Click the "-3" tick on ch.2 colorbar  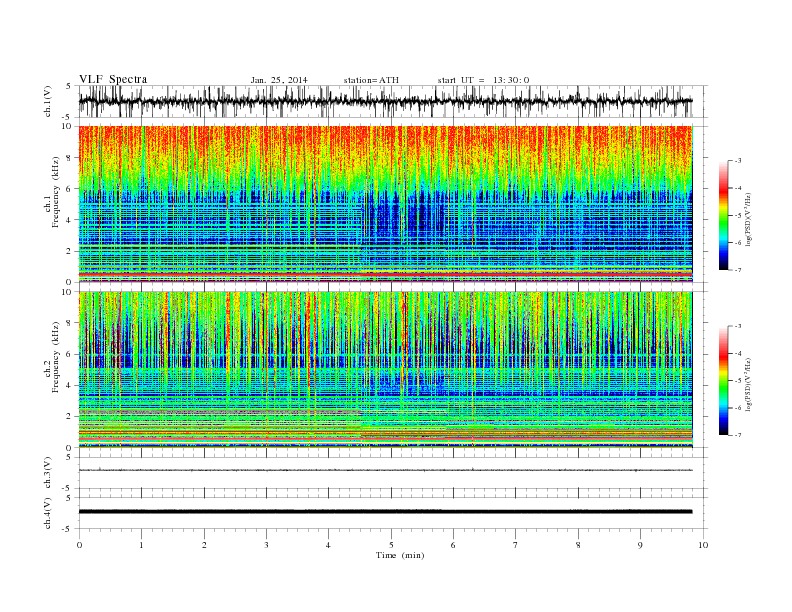coord(738,326)
